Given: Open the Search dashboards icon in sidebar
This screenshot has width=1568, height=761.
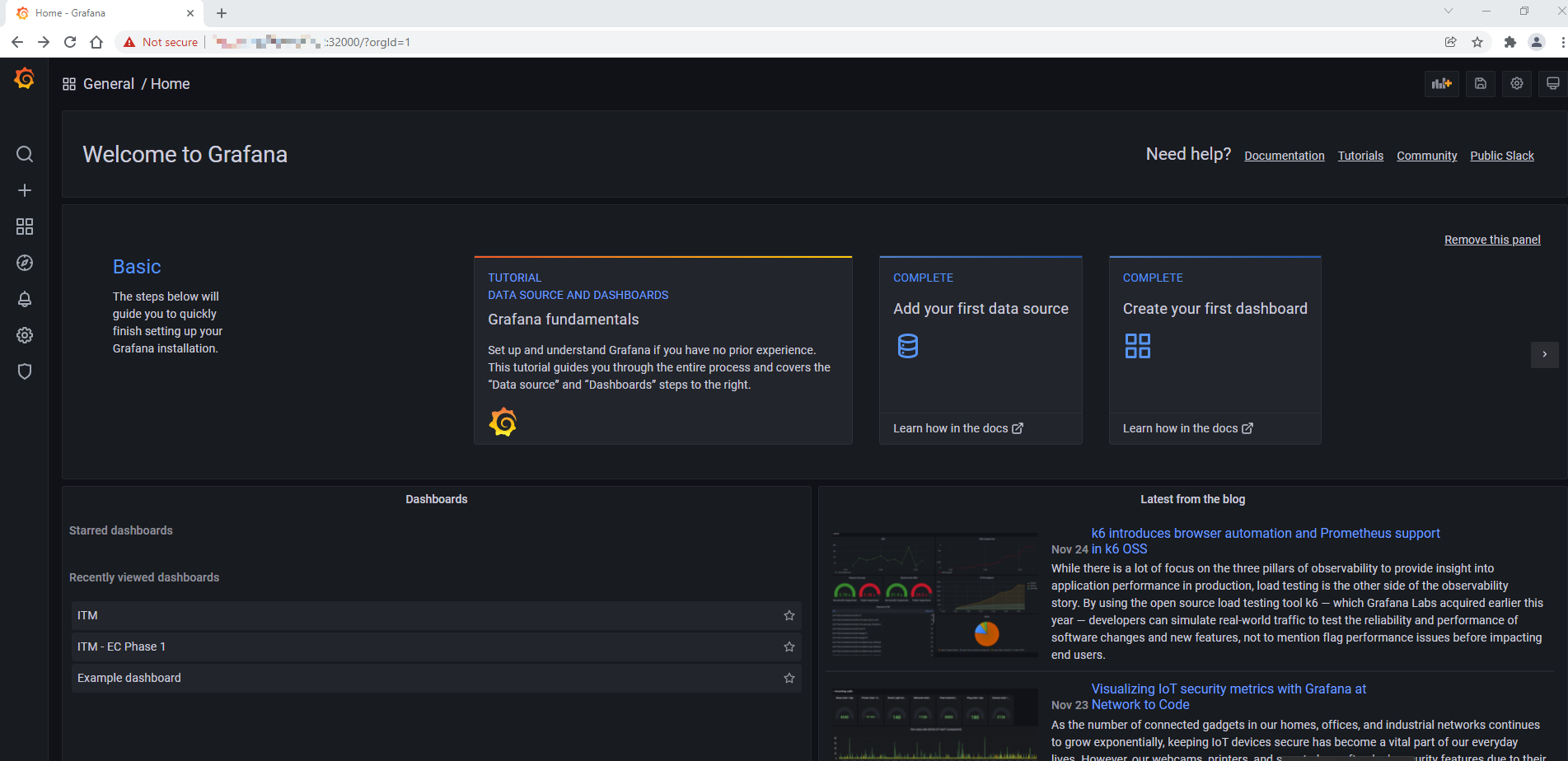Looking at the screenshot, I should coord(25,154).
